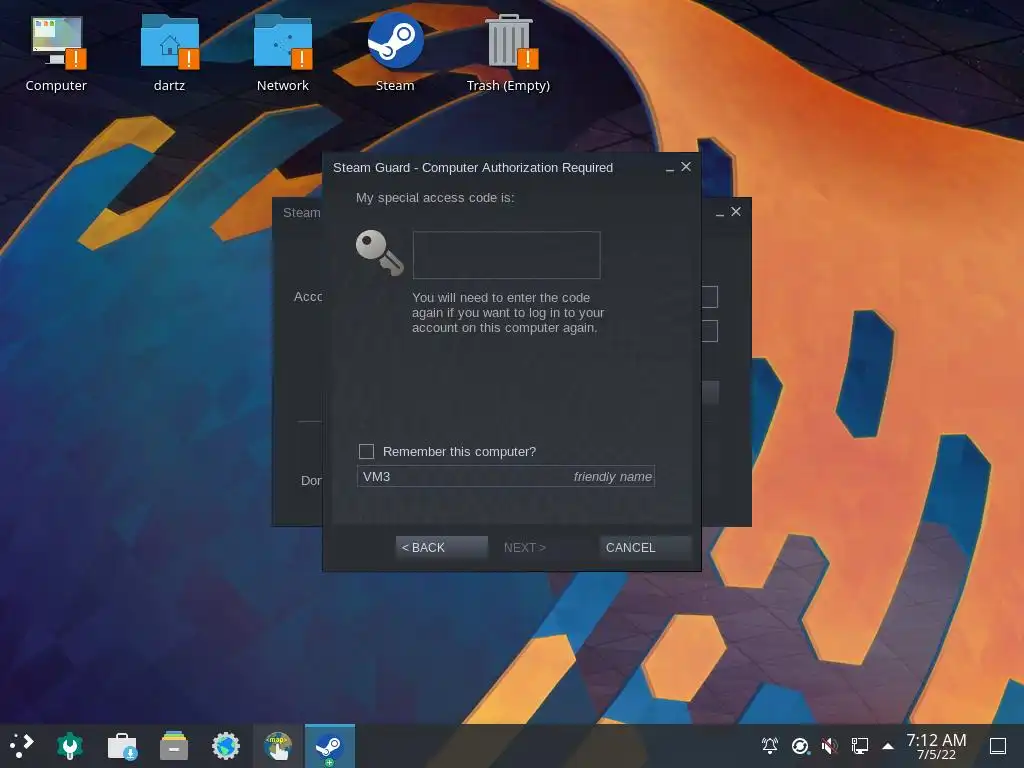Open the dartz home folder icon
Screen dimensions: 1024x768
(169, 54)
